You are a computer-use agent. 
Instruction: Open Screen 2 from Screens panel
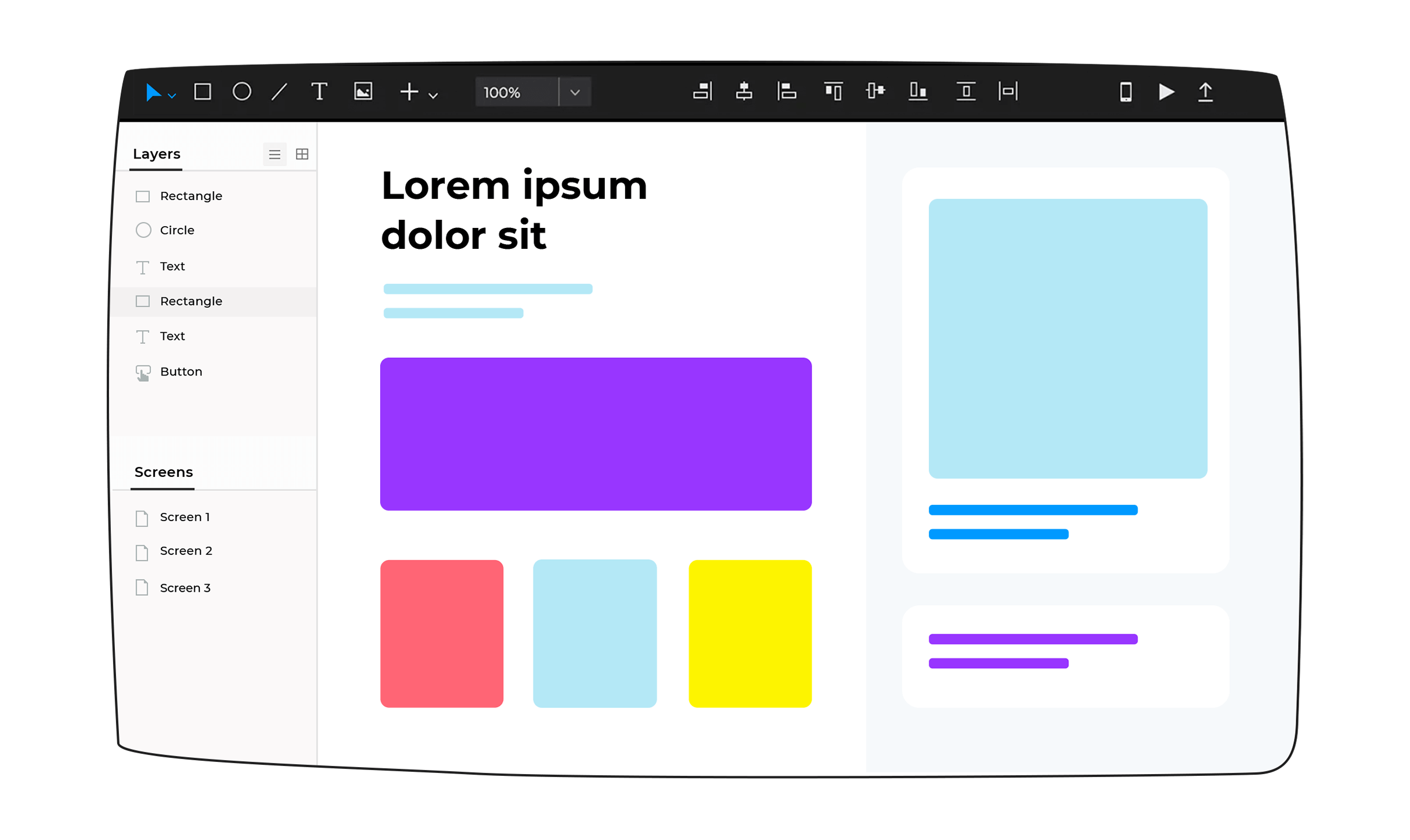click(187, 551)
